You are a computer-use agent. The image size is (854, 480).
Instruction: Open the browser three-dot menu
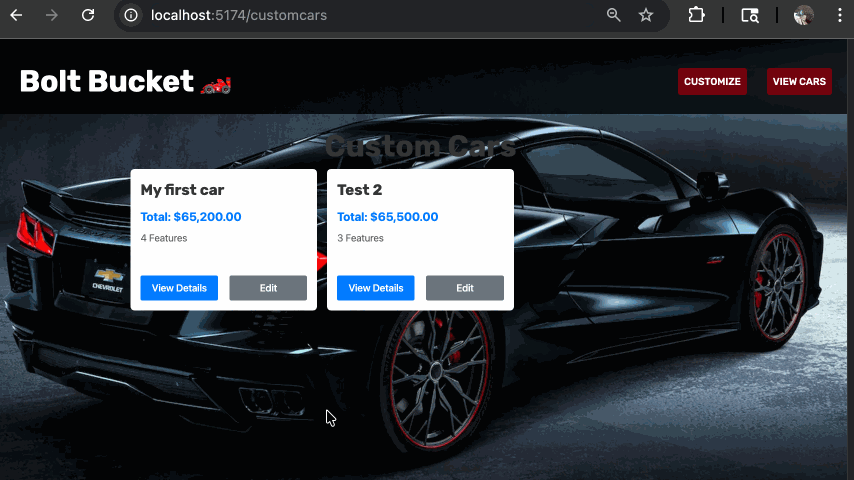(x=840, y=15)
